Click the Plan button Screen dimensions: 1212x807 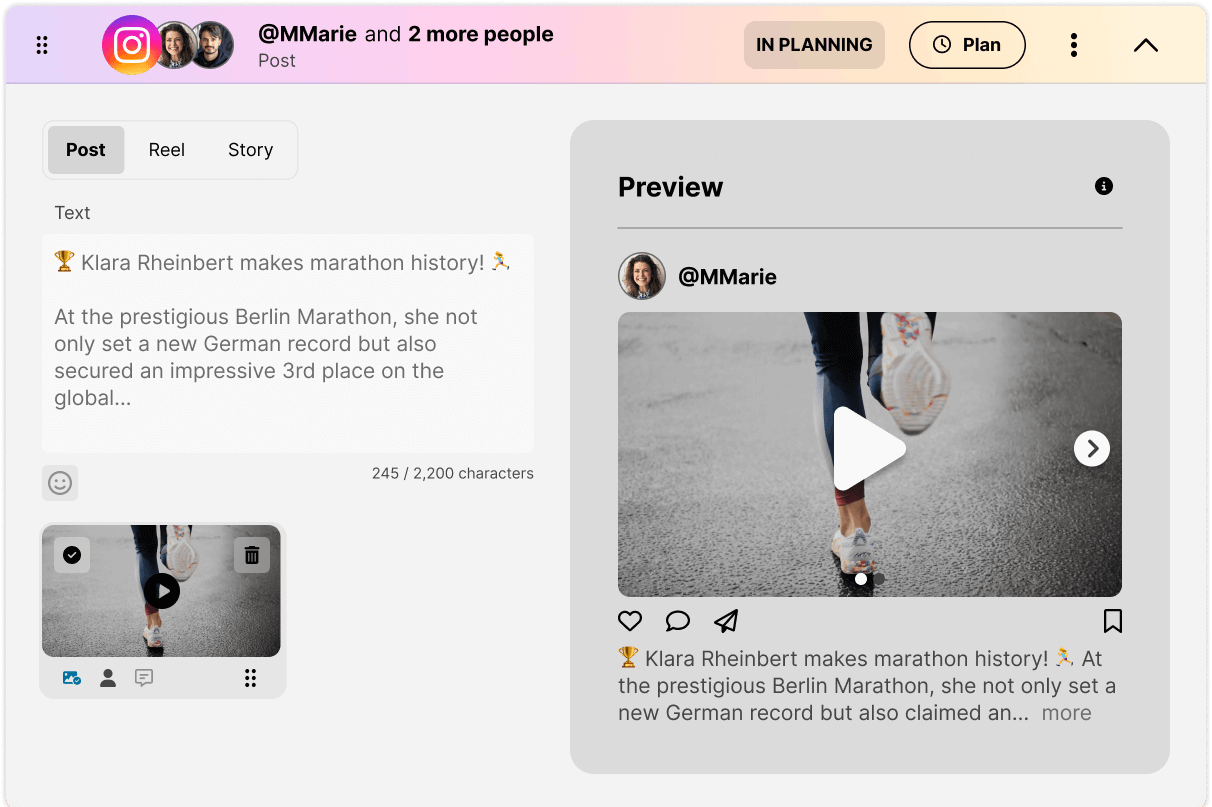[967, 45]
